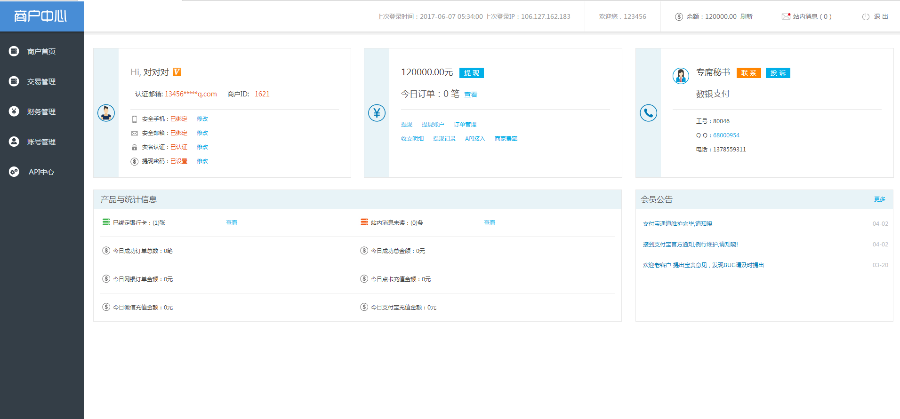Click the login IP 106.127.162.183
The image size is (900, 419).
[x=546, y=17]
